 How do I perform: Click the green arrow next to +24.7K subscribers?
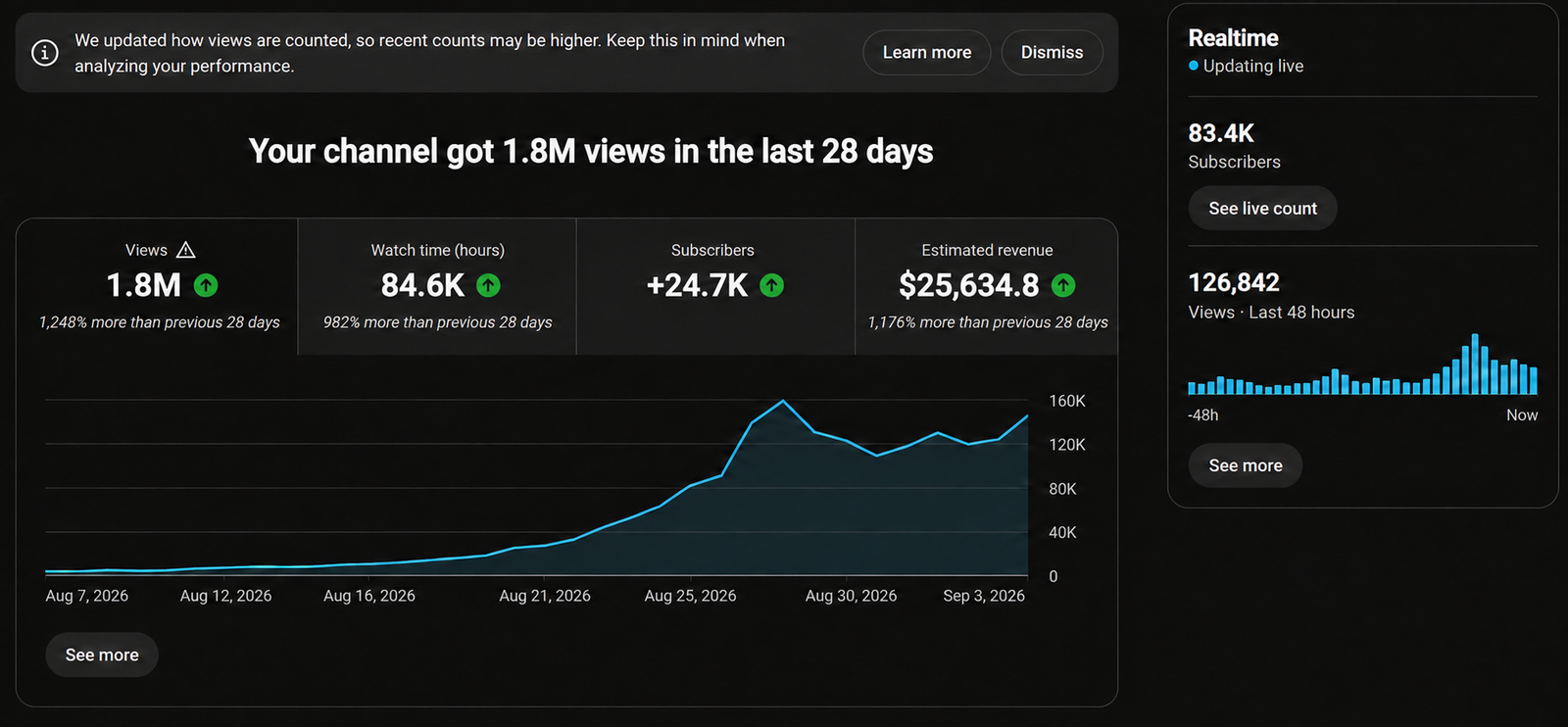coord(772,285)
